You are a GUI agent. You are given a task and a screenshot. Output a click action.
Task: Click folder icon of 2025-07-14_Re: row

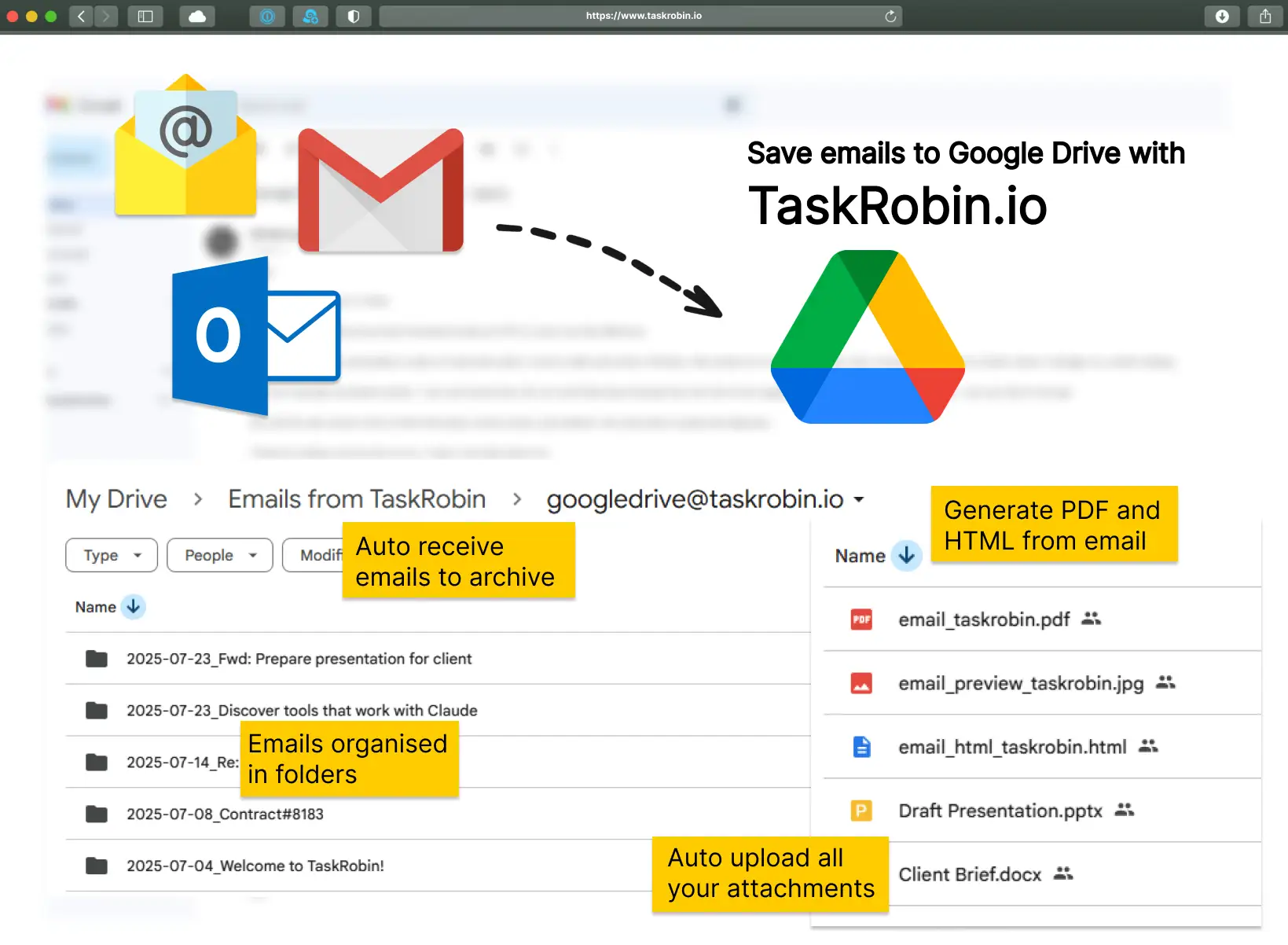97,762
